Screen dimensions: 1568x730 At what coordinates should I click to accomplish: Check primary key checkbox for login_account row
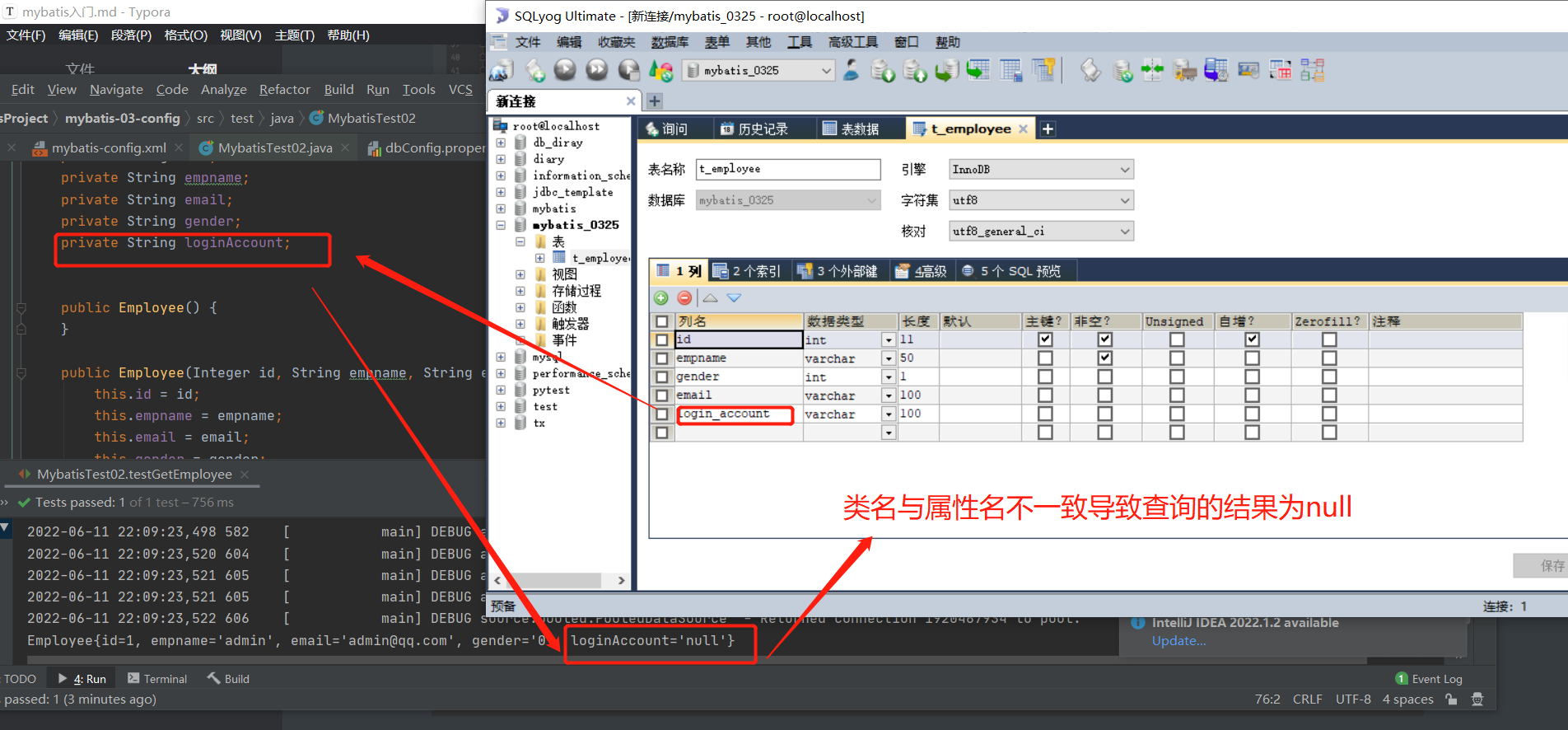(x=1045, y=414)
